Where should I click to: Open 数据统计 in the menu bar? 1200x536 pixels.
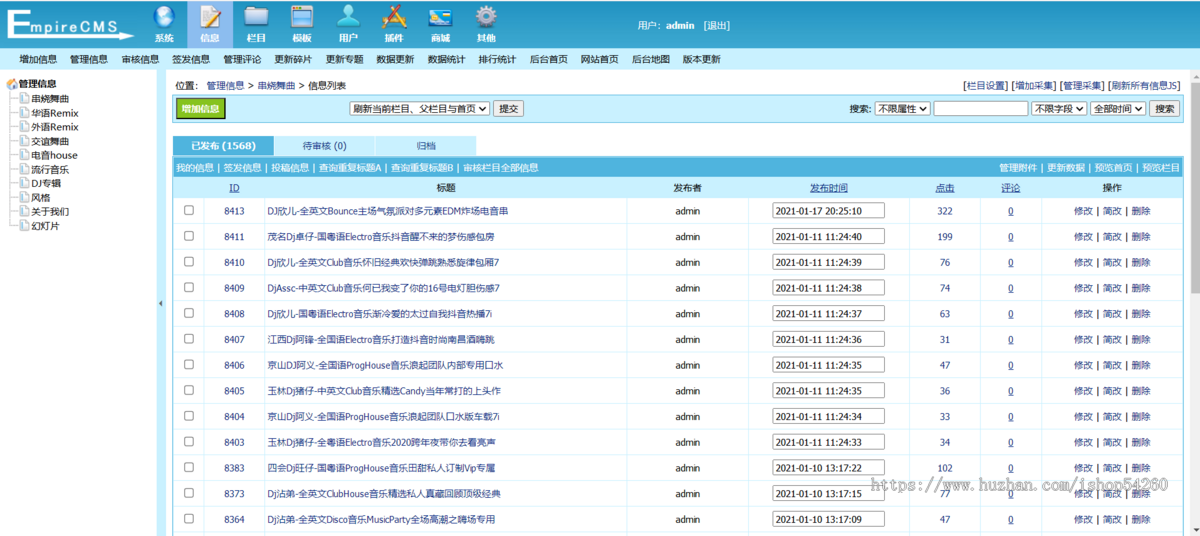[x=446, y=59]
